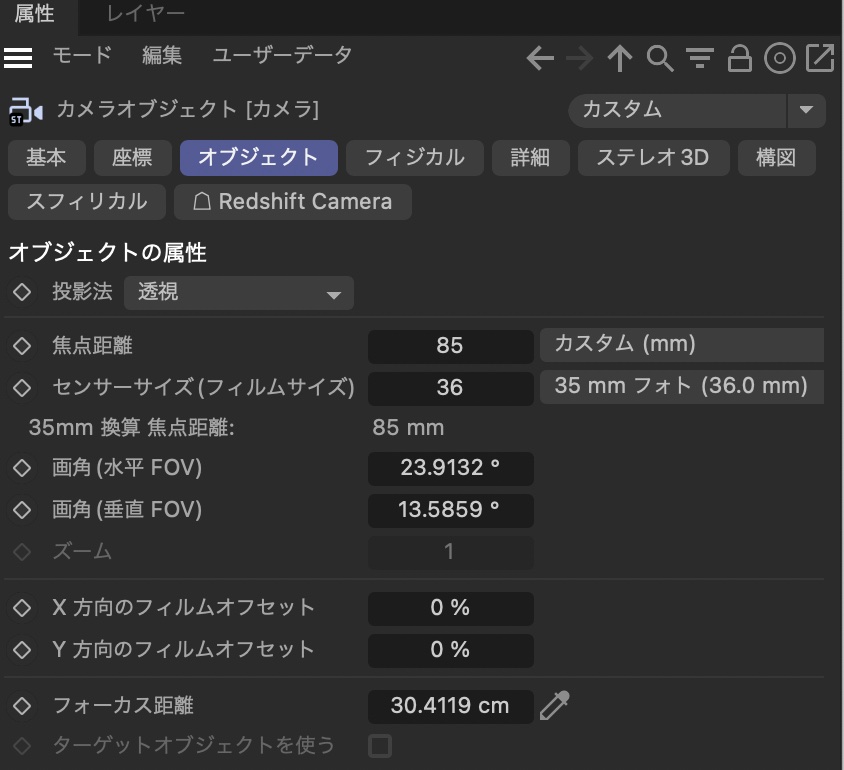Toggle keyframe diamond for 焦点距離

click(x=21, y=346)
